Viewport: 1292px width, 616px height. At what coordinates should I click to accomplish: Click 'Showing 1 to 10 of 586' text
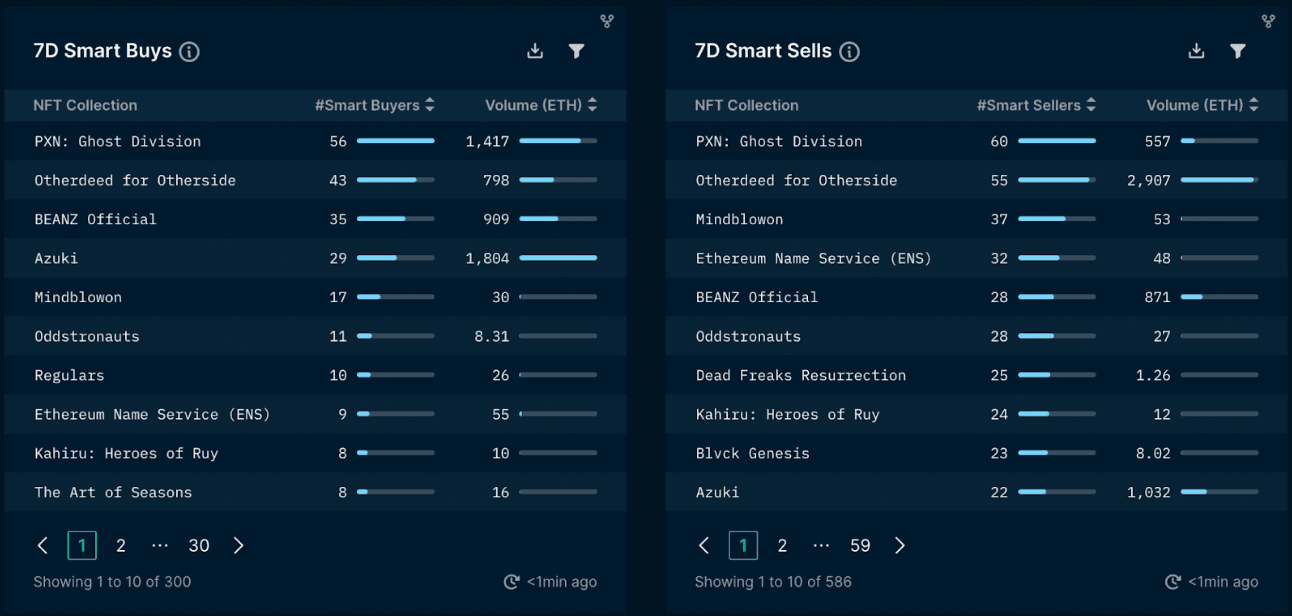(x=773, y=582)
